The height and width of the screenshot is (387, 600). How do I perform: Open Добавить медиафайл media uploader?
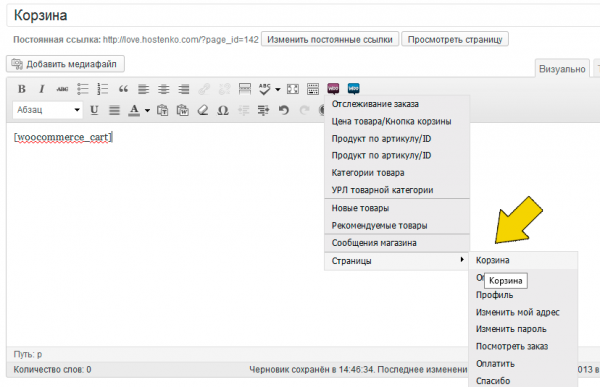[65, 64]
